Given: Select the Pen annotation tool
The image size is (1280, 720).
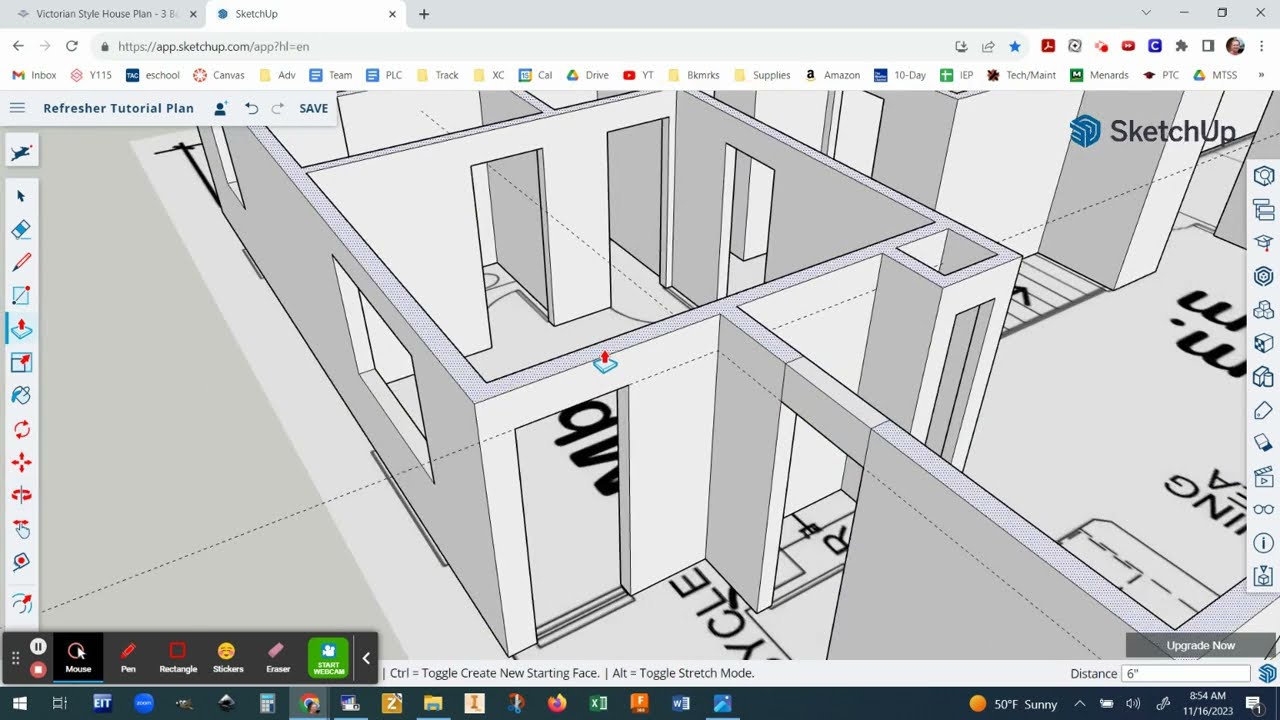Looking at the screenshot, I should (128, 657).
